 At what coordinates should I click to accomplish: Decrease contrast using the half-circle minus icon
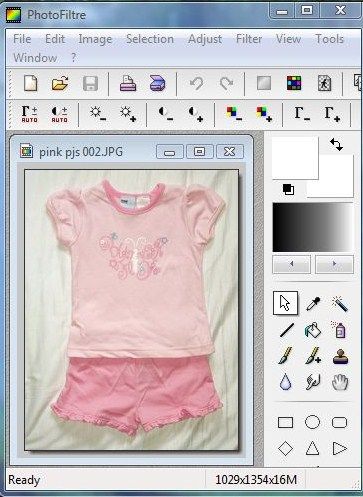(x=165, y=114)
